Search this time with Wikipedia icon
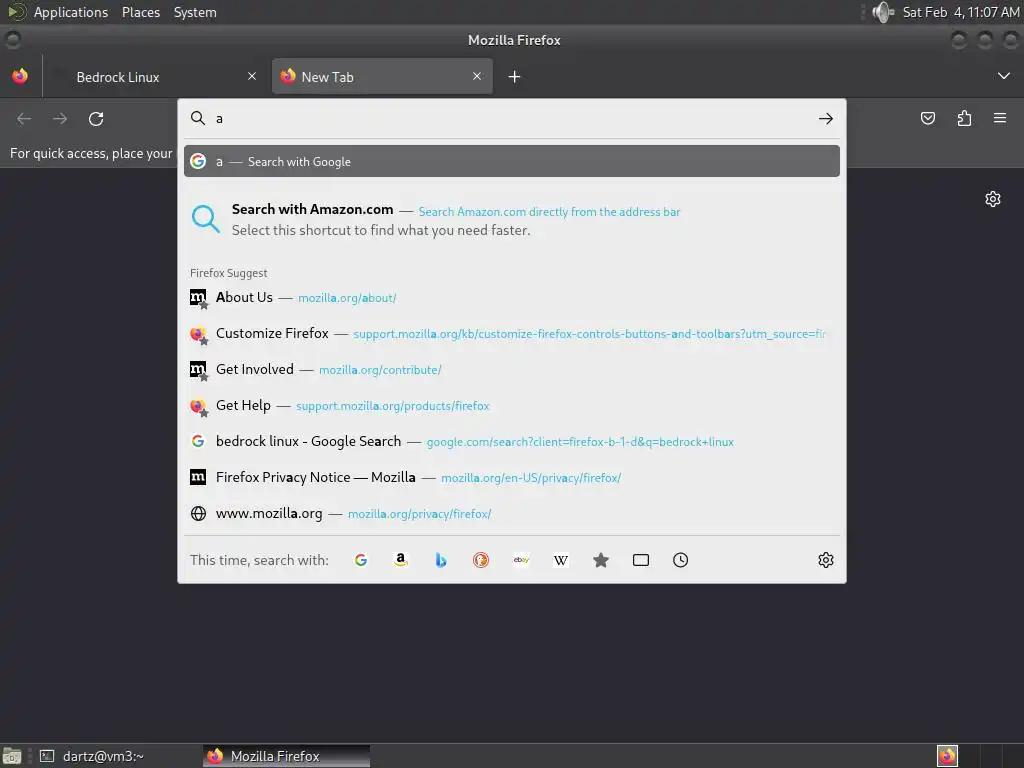The height and width of the screenshot is (768, 1024). pyautogui.click(x=561, y=560)
